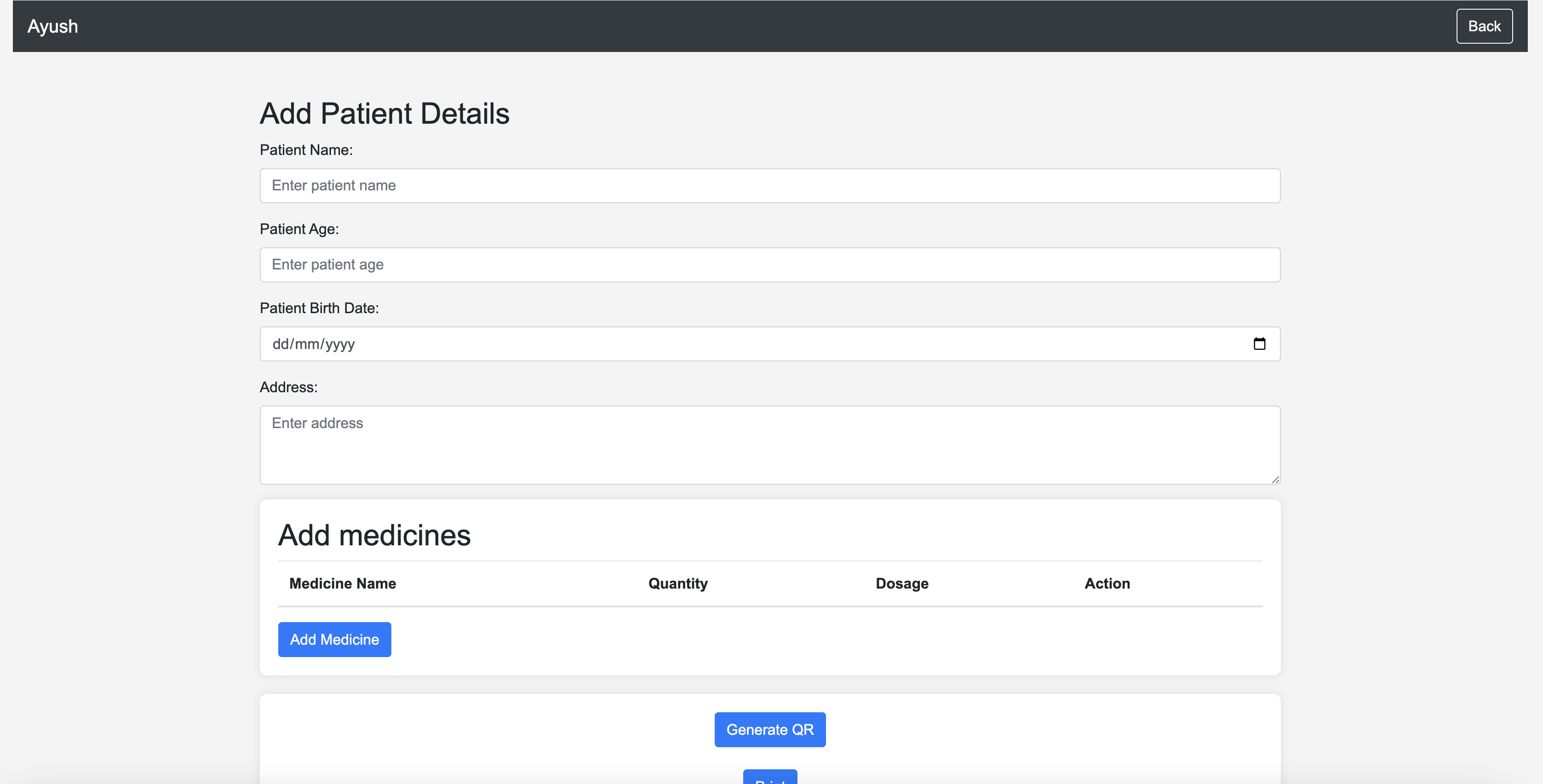This screenshot has width=1543, height=784.
Task: Open the birth date calendar picker icon
Action: pos(1259,344)
